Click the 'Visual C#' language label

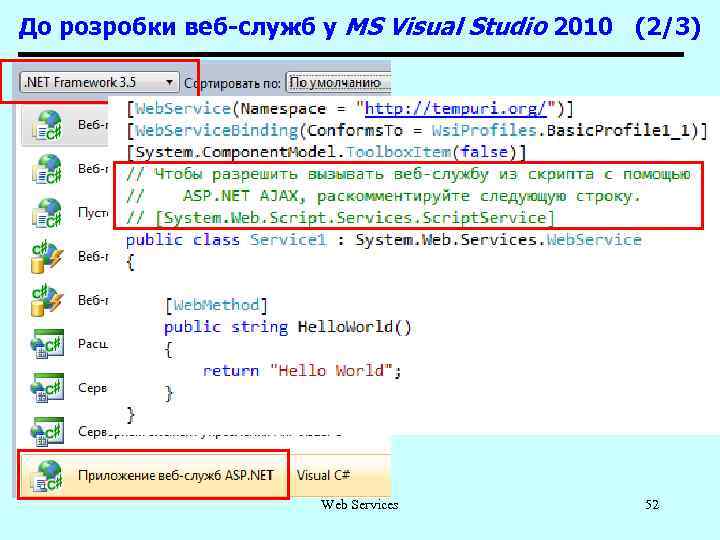pos(323,475)
